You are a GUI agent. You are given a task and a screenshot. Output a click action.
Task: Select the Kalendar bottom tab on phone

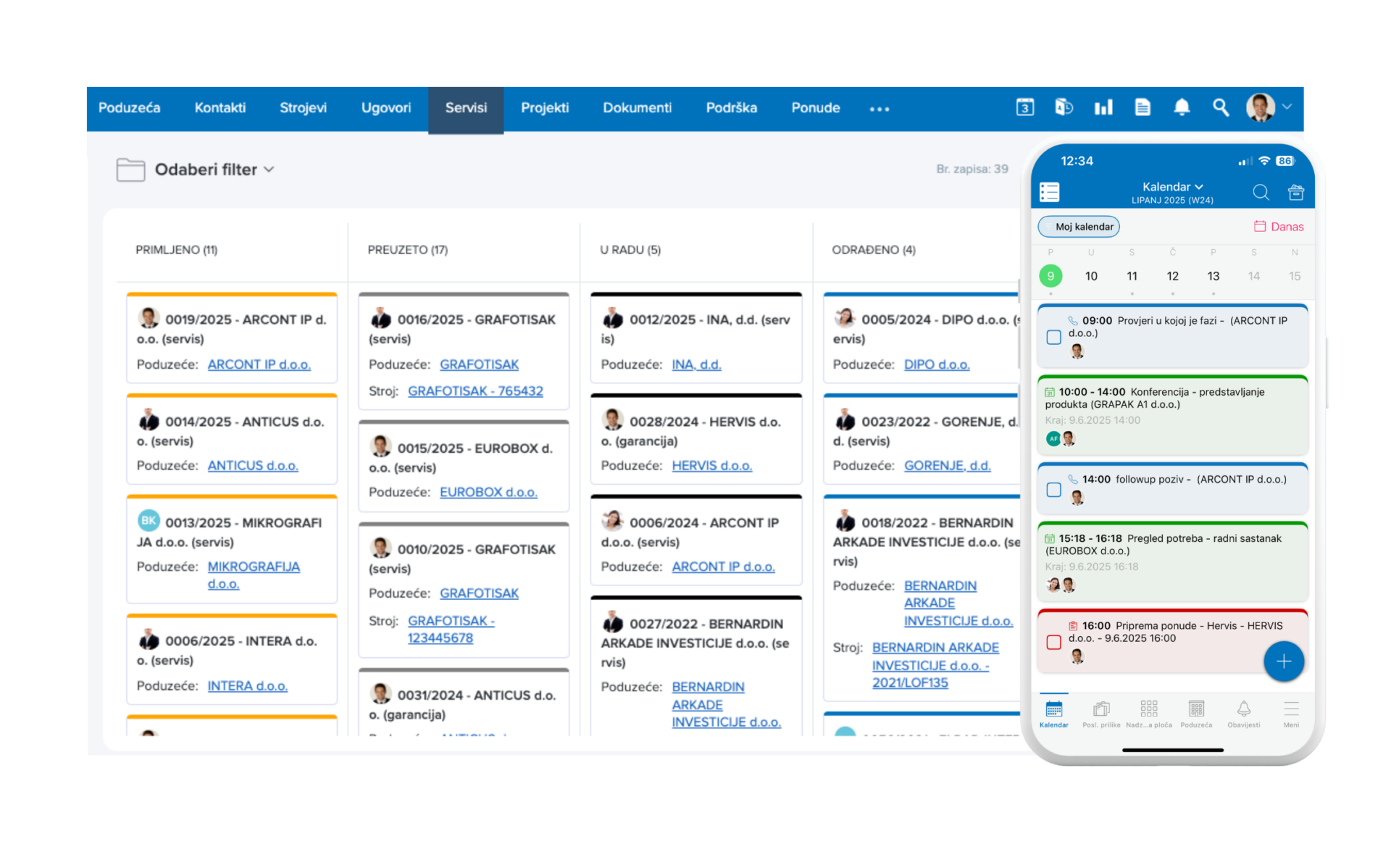[1053, 714]
